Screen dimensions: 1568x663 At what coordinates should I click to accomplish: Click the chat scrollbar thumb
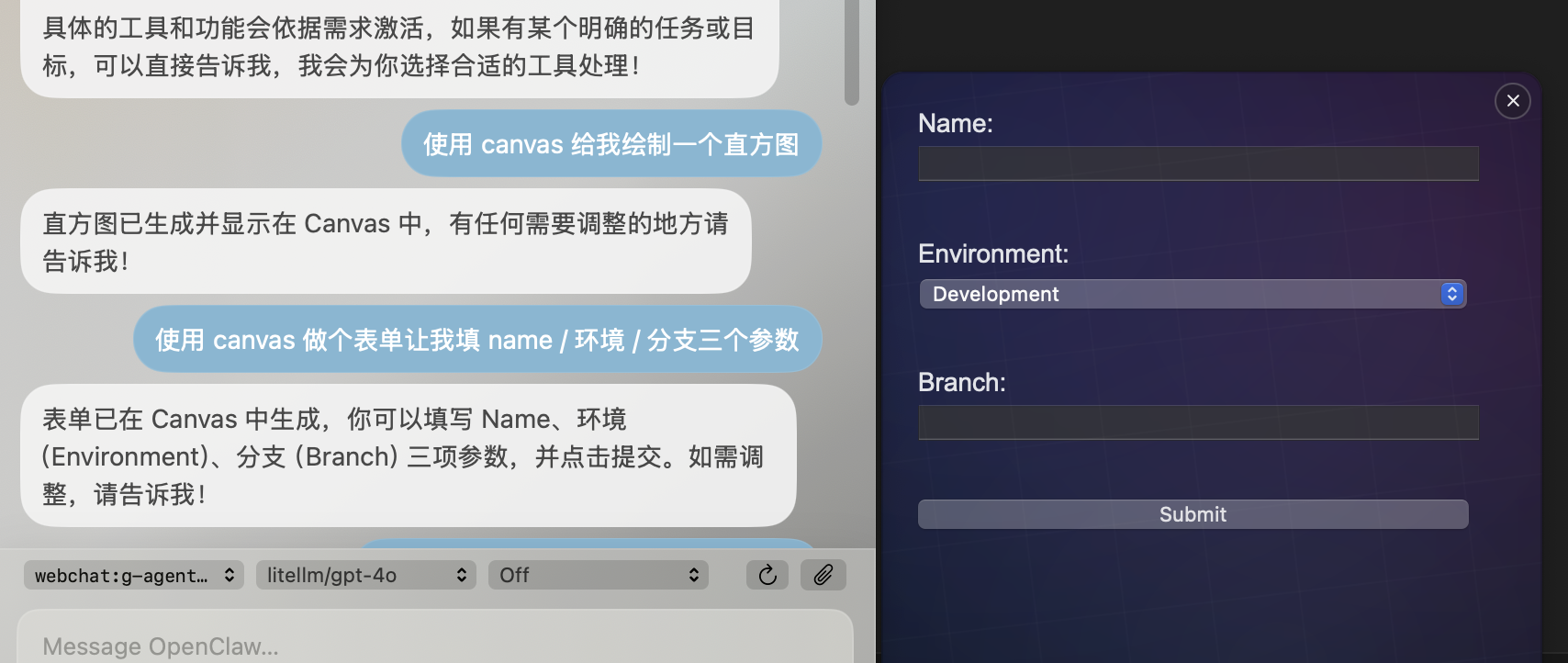[x=852, y=51]
